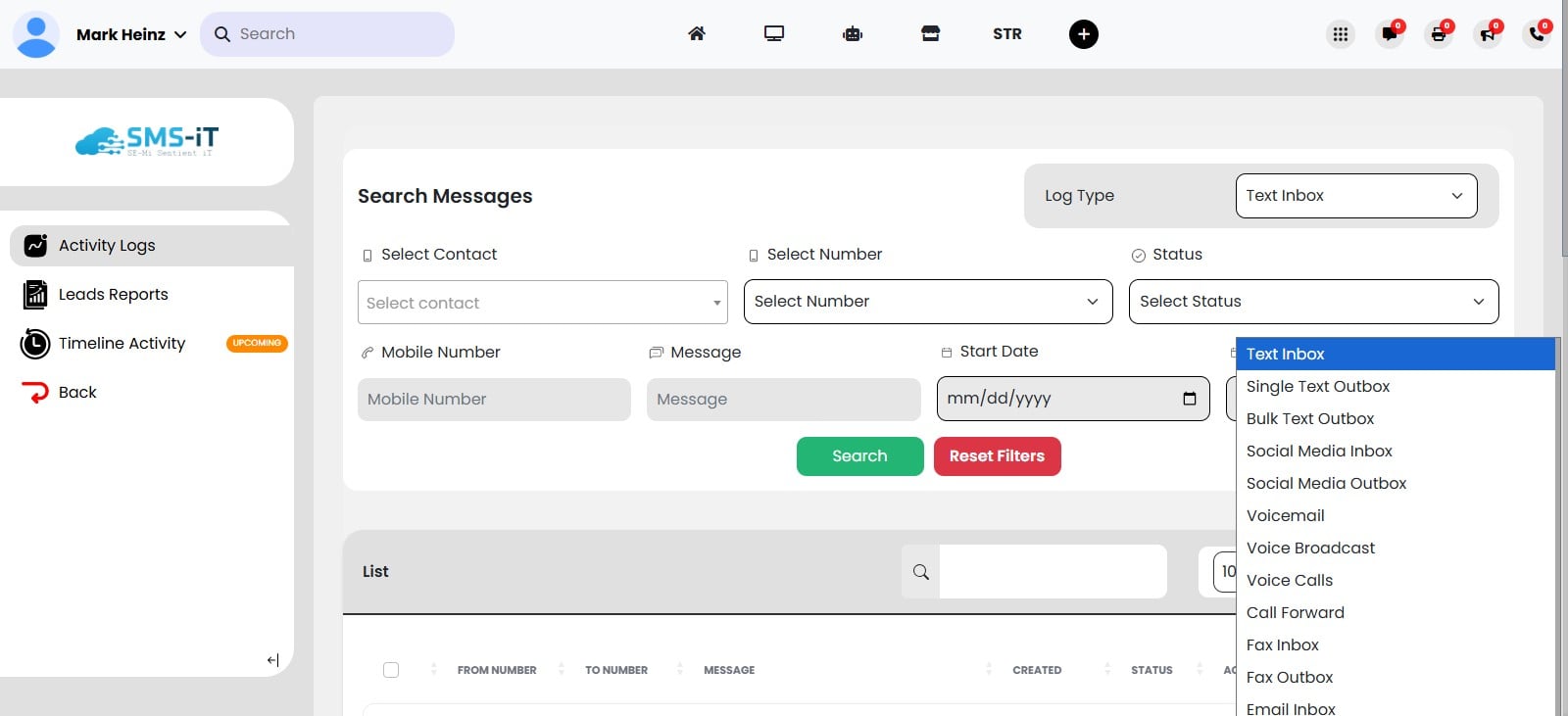Click the Activity Logs chart icon
Image resolution: width=1568 pixels, height=716 pixels.
coord(35,246)
